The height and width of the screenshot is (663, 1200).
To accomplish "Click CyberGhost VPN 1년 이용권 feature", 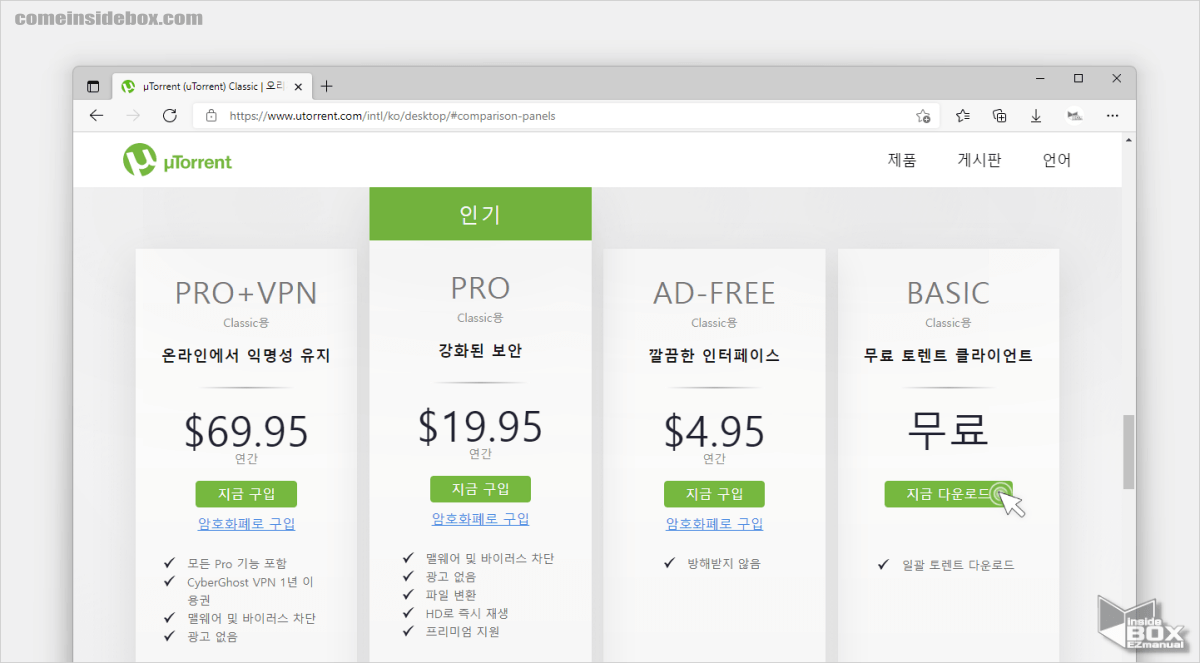I will tap(250, 590).
